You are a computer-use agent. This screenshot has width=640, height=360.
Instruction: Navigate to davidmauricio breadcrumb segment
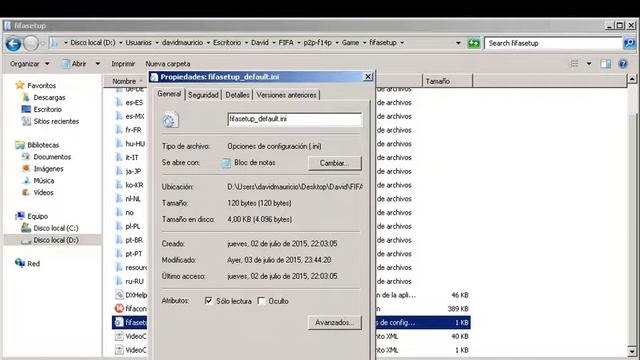[x=182, y=42]
